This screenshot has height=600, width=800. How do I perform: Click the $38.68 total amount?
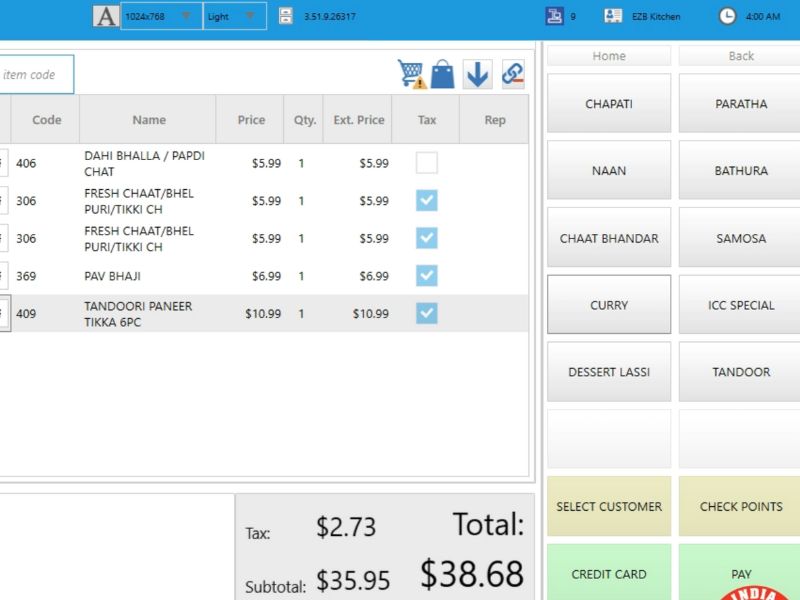coord(472,573)
